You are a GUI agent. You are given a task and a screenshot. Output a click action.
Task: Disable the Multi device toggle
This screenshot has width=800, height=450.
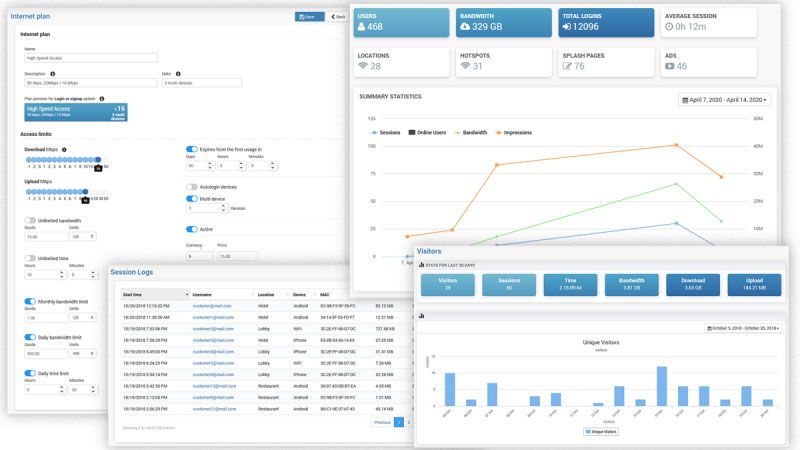click(x=192, y=199)
